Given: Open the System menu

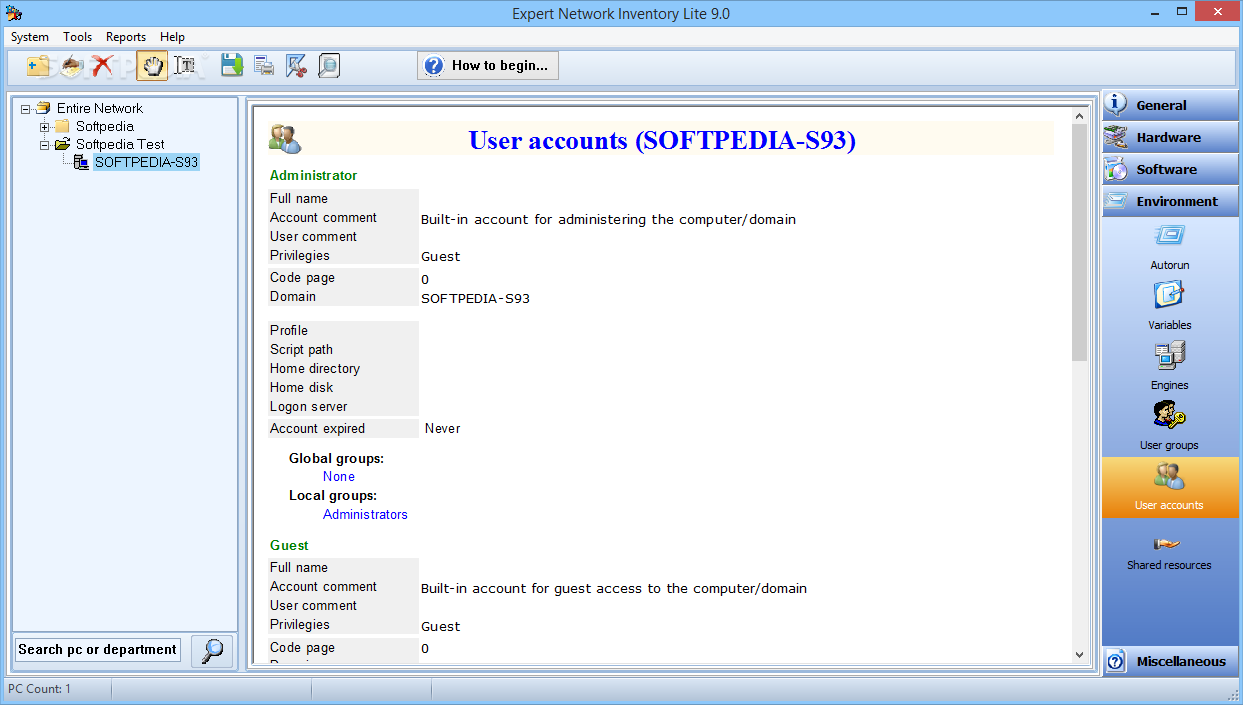Looking at the screenshot, I should tap(30, 37).
